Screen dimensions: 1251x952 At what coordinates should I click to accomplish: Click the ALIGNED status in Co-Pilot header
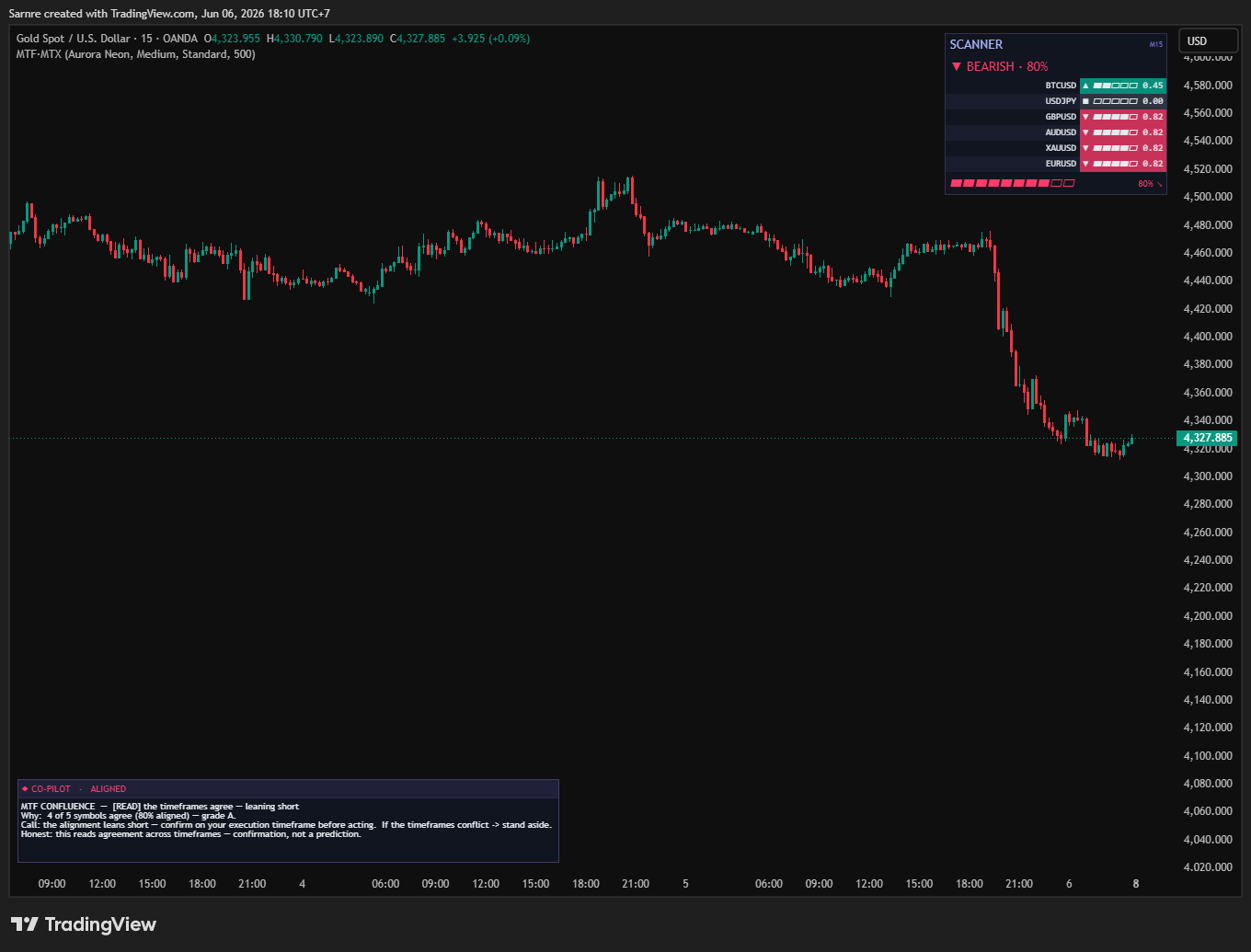click(108, 789)
